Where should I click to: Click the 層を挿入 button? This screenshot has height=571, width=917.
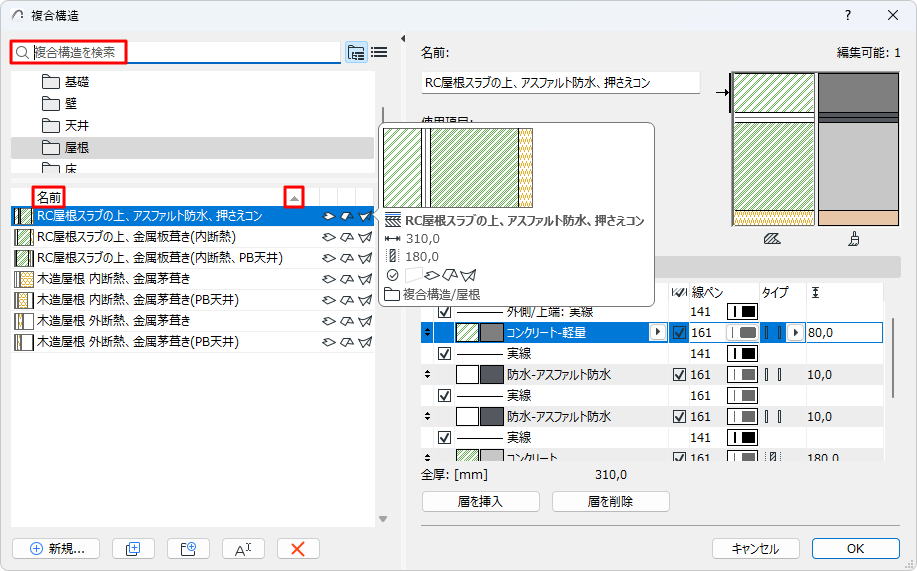pos(481,501)
